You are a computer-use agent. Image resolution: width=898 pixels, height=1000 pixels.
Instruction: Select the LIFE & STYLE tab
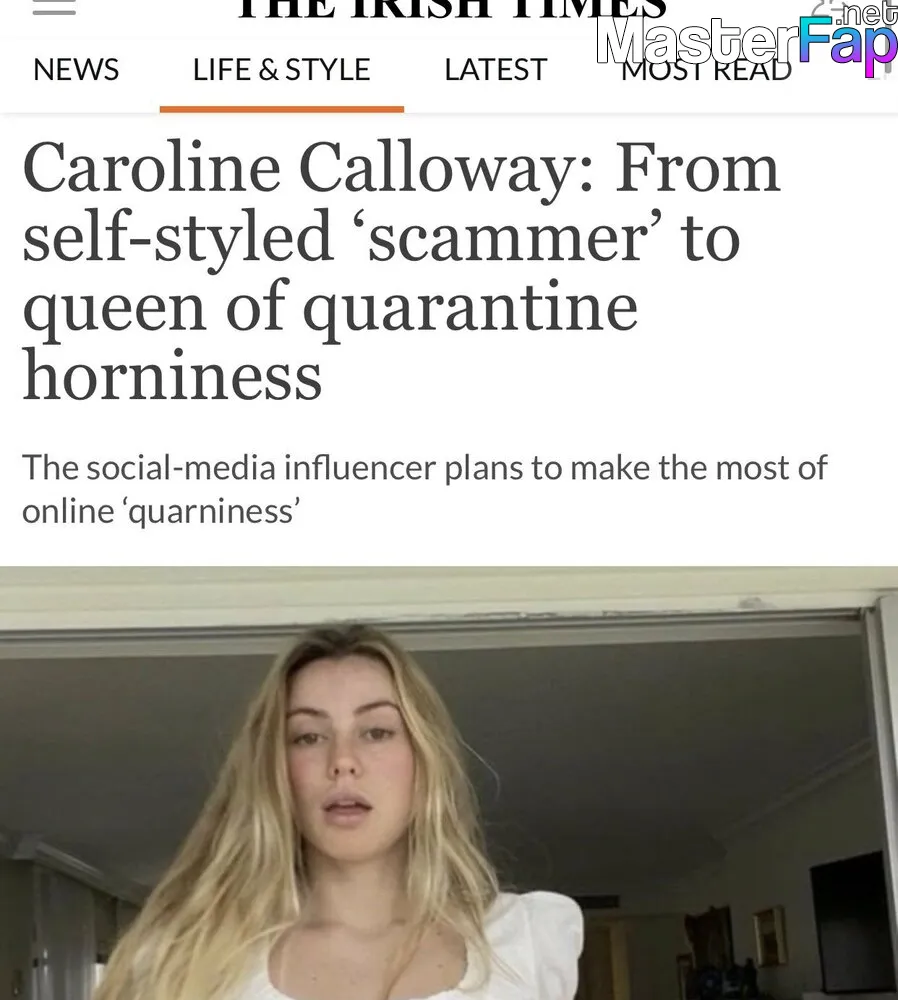[x=281, y=70]
